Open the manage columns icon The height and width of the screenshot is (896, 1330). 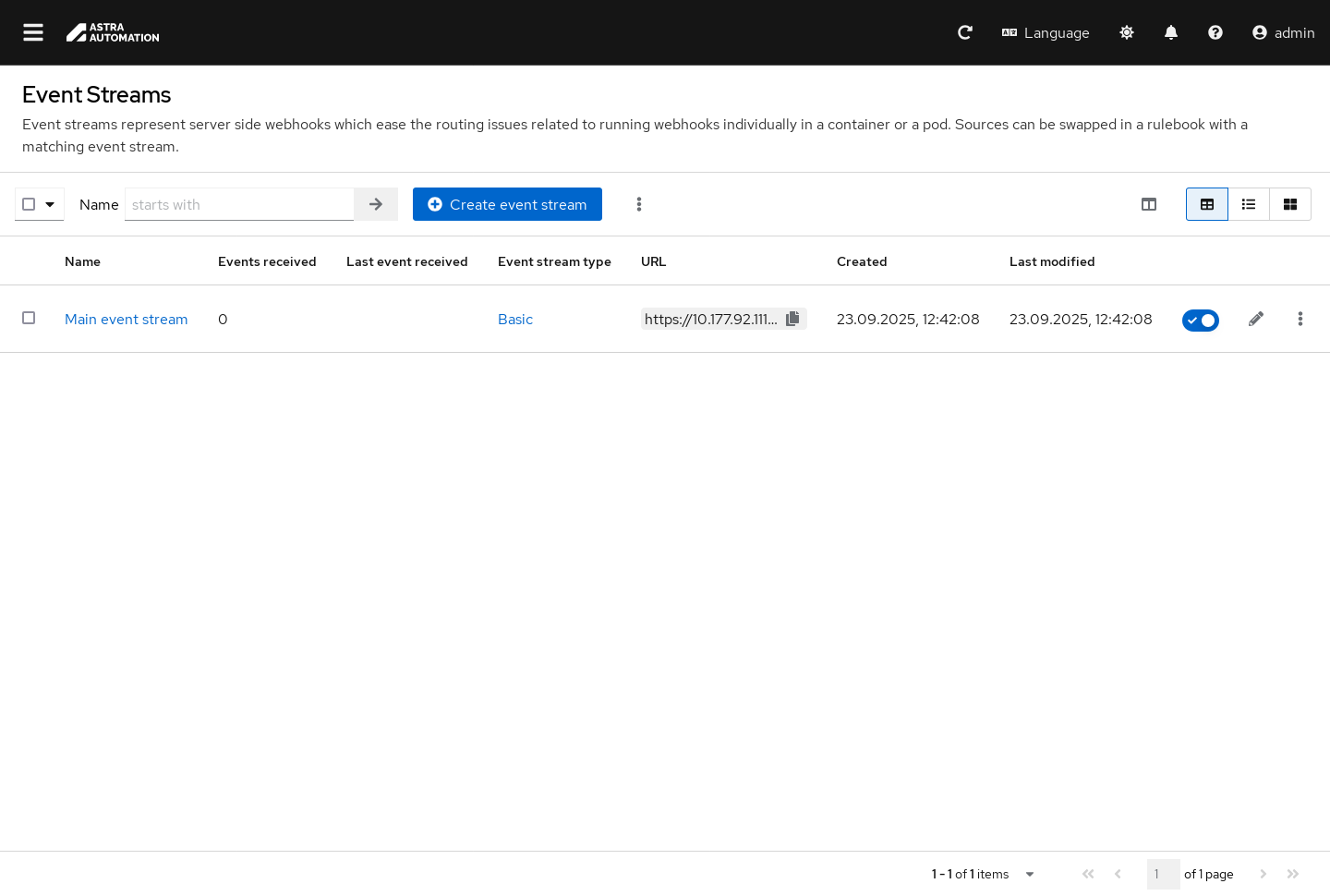click(x=1149, y=204)
